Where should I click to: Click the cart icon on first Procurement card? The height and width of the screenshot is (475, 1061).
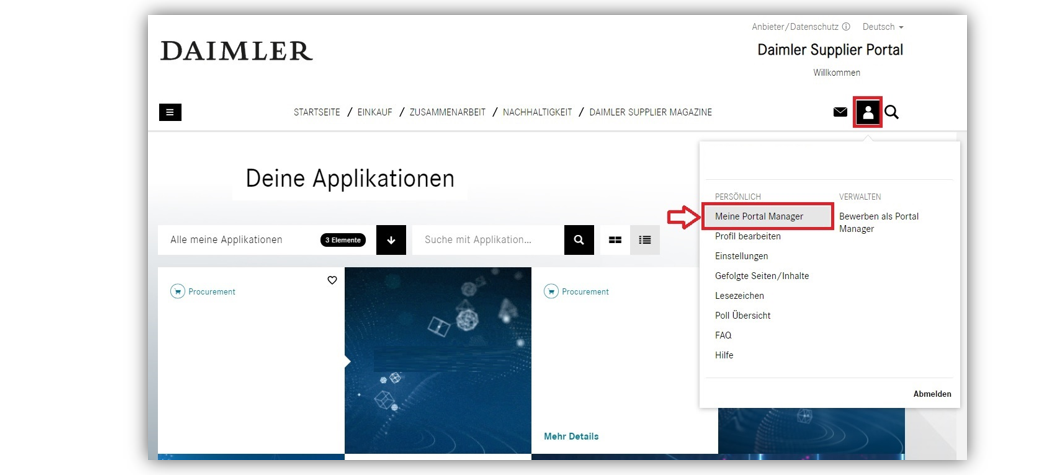coord(177,292)
